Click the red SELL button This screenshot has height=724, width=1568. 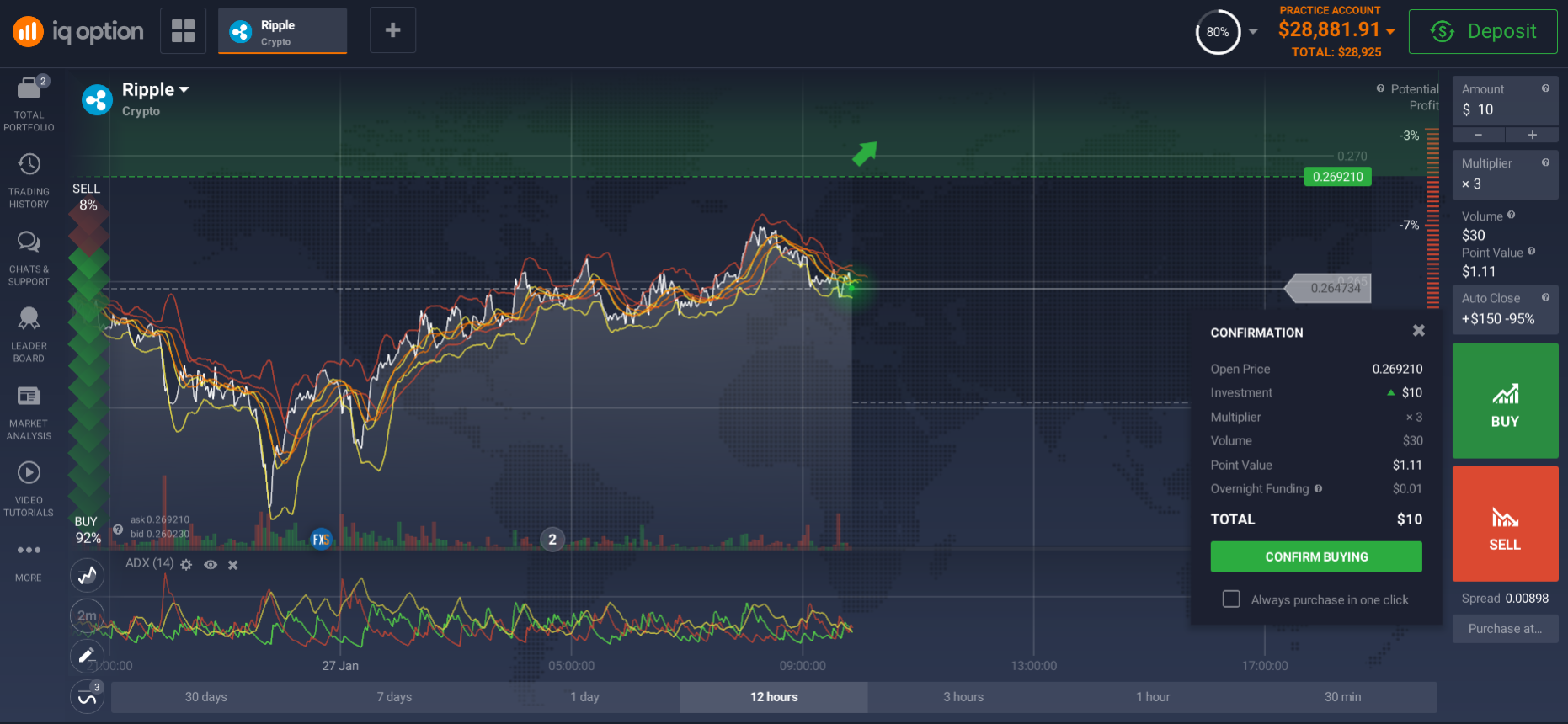point(1505,524)
